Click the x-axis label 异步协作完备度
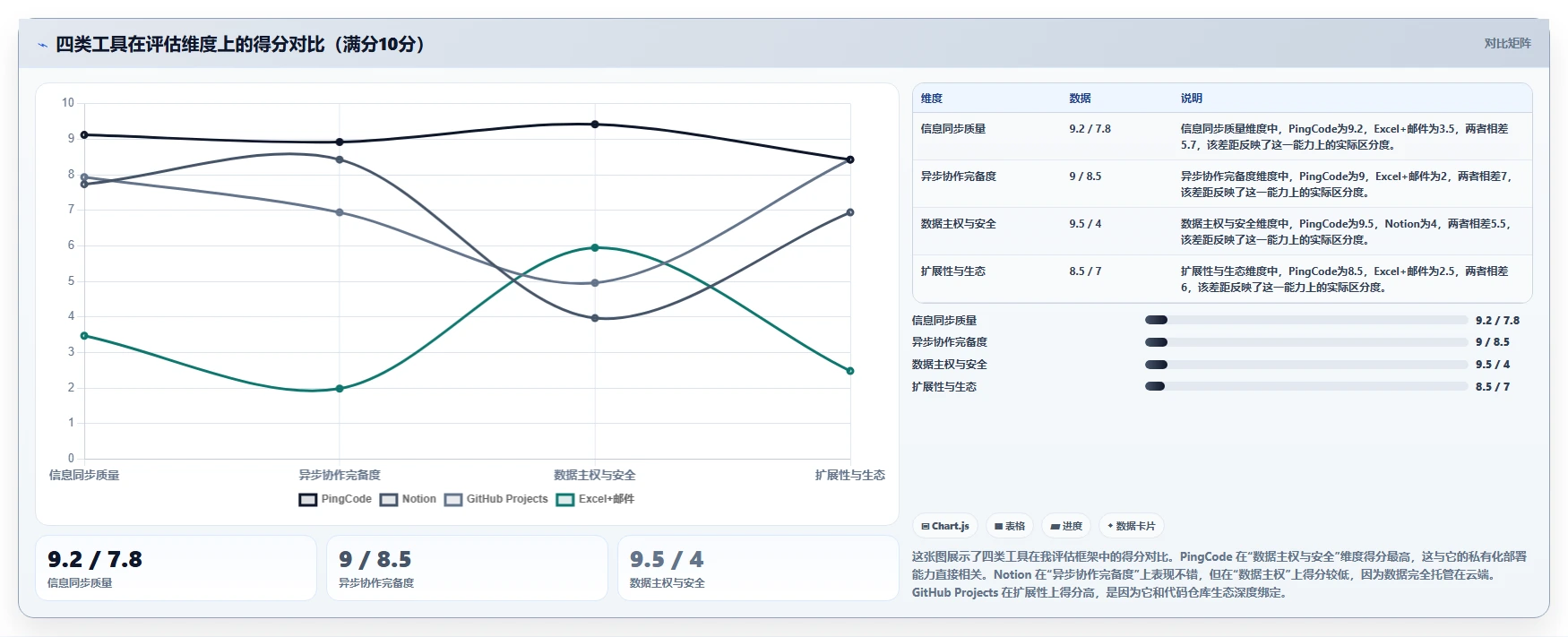The image size is (1568, 637). pyautogui.click(x=340, y=475)
